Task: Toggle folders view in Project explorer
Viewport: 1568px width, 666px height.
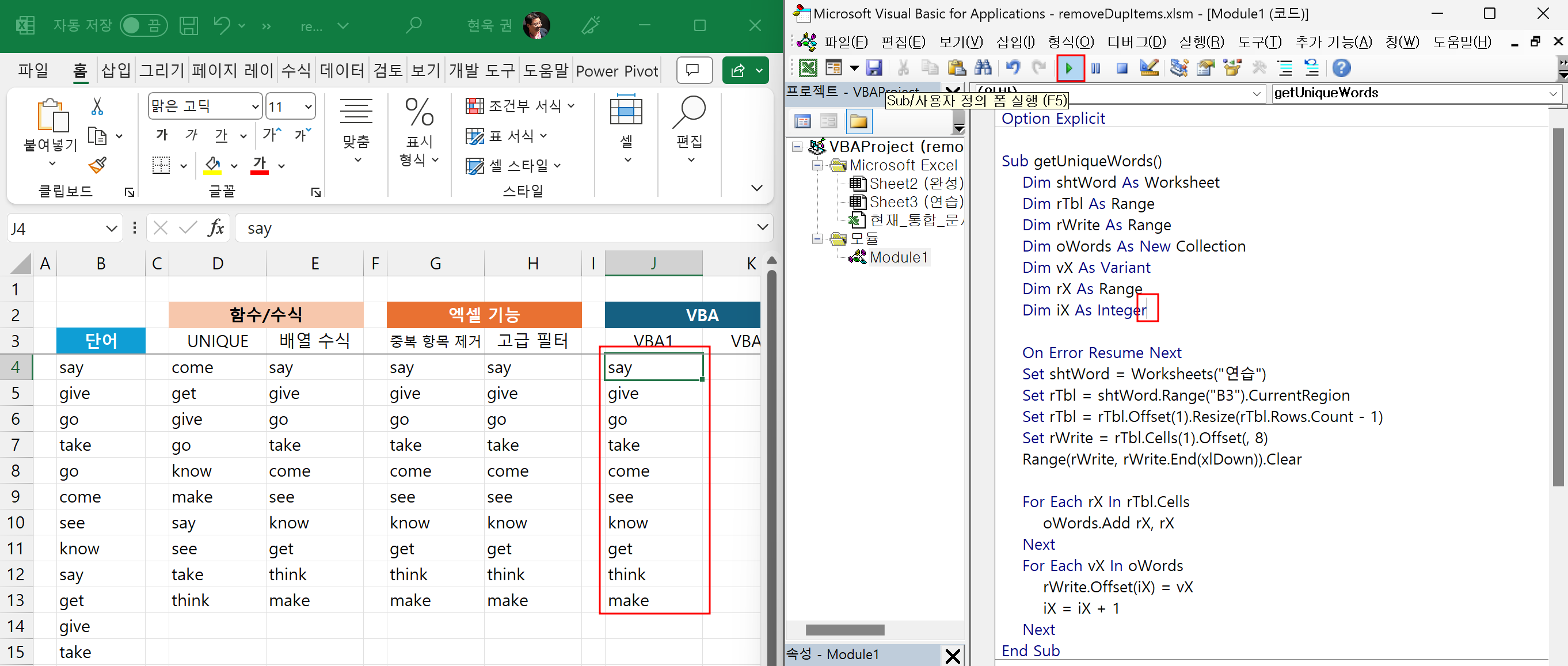Action: [x=858, y=121]
